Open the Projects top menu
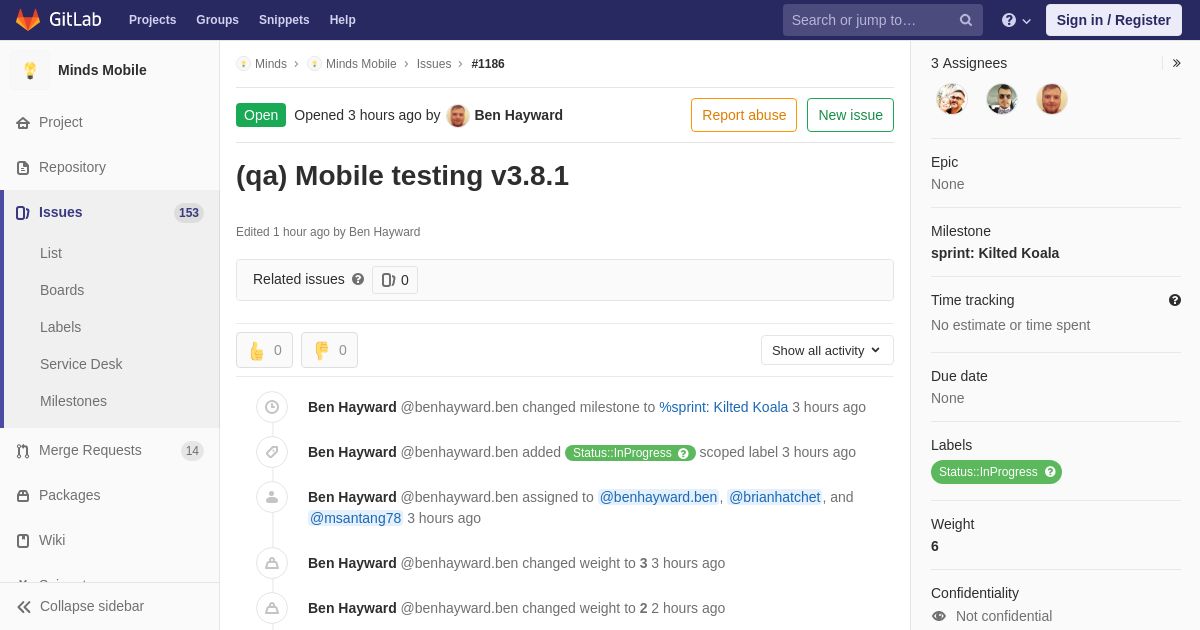This screenshot has height=630, width=1200. [x=152, y=20]
